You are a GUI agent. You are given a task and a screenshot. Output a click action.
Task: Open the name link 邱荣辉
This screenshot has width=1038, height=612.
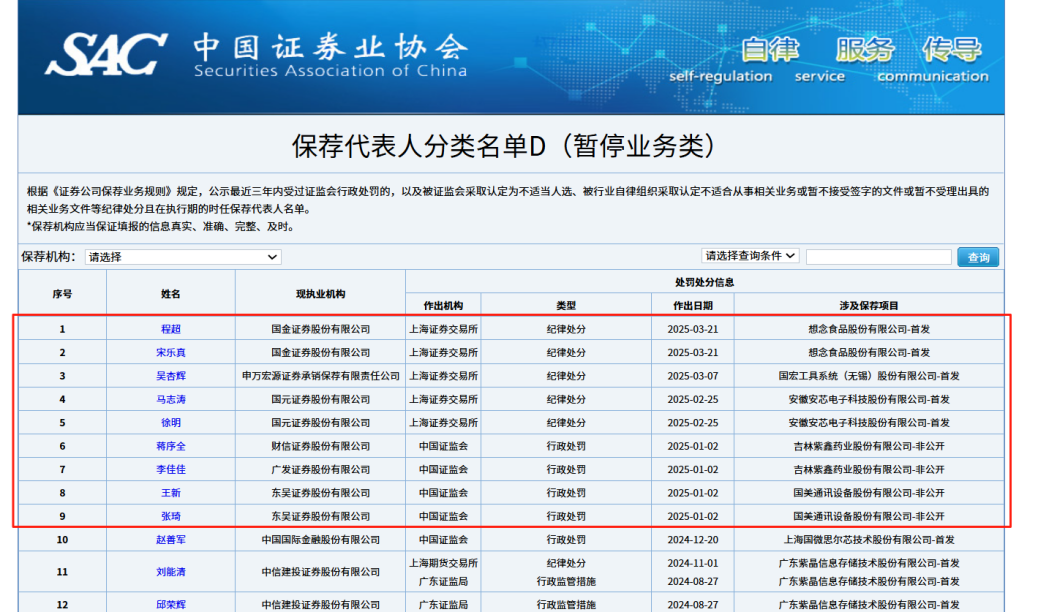(x=171, y=605)
